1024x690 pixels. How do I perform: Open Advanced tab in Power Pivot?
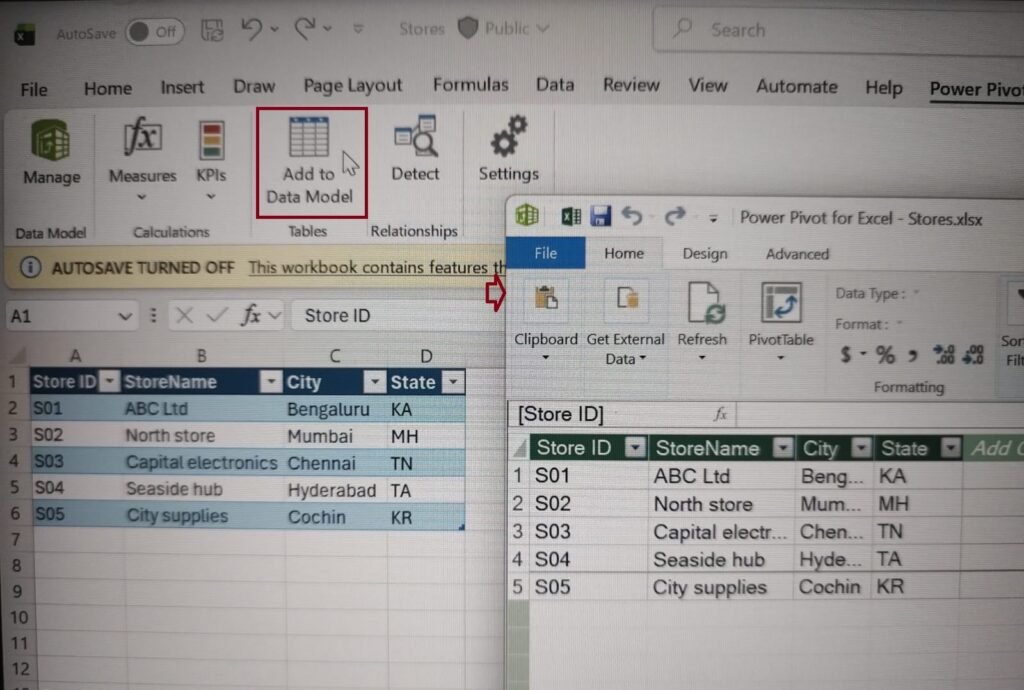click(x=797, y=253)
